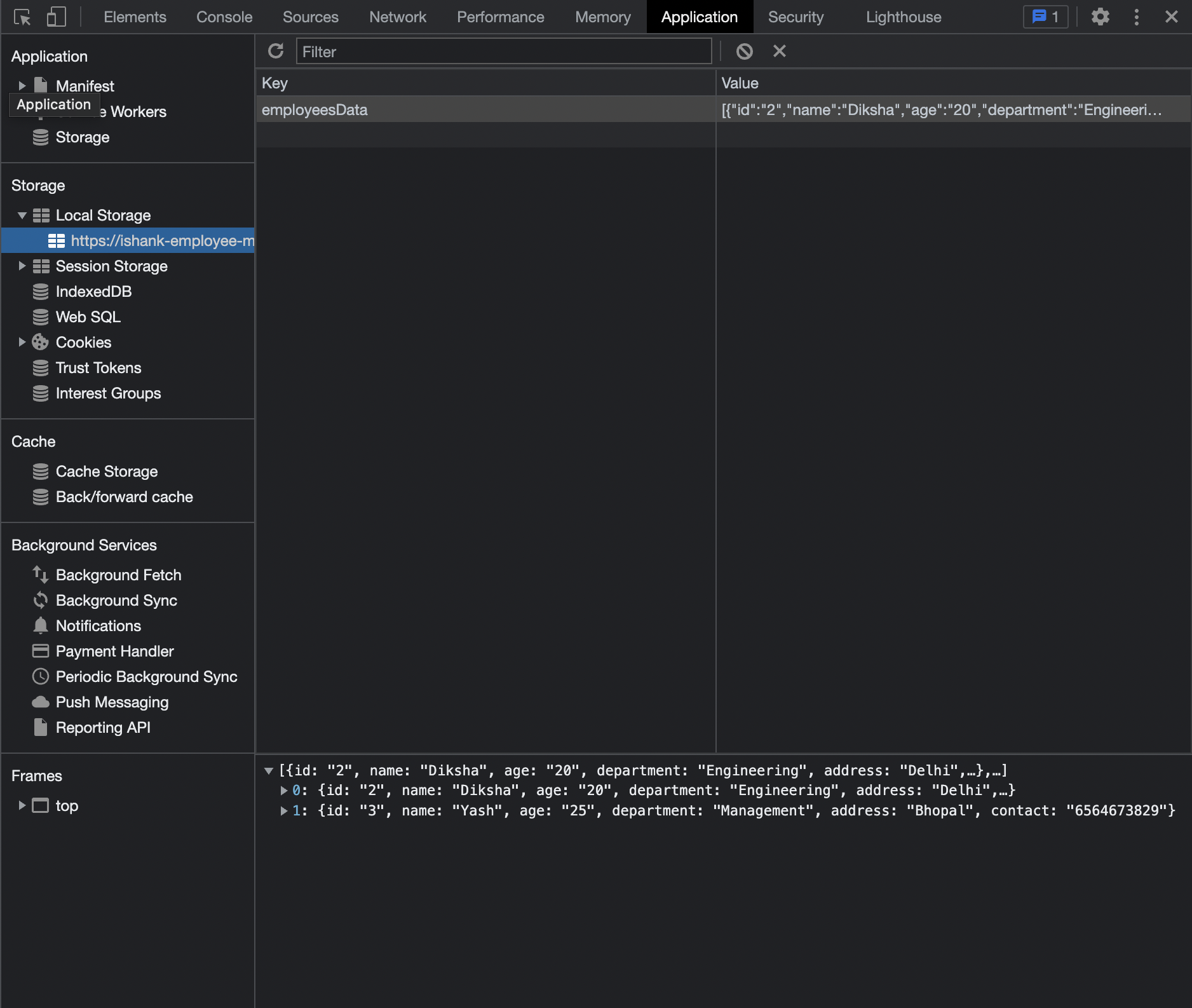The height and width of the screenshot is (1008, 1192).
Task: Switch to the Memory tab
Action: tap(603, 17)
